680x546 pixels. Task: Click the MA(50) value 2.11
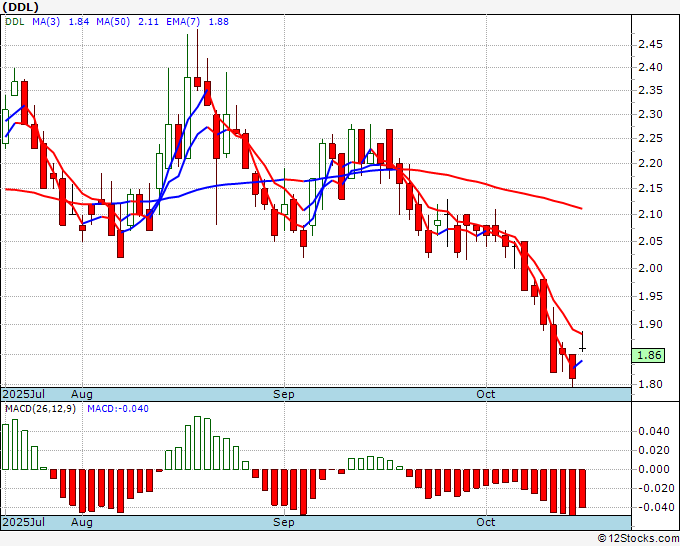click(148, 22)
